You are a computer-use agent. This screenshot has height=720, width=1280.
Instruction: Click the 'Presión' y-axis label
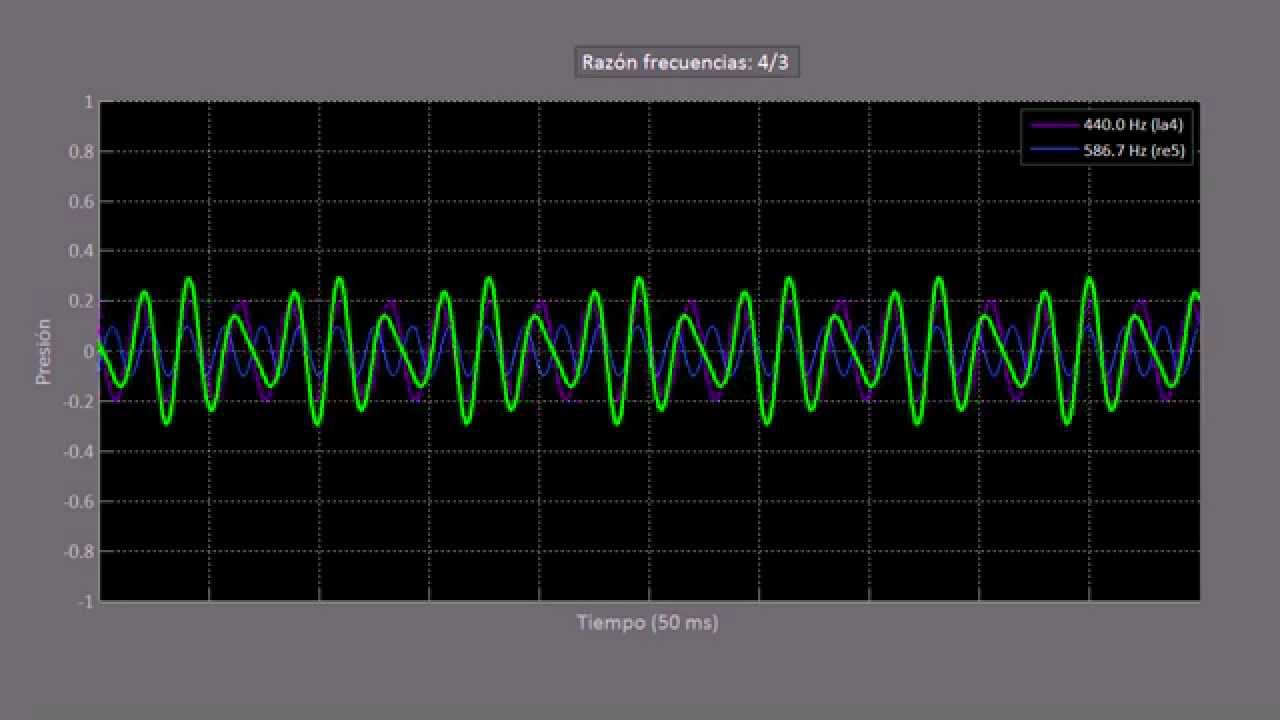(44, 351)
